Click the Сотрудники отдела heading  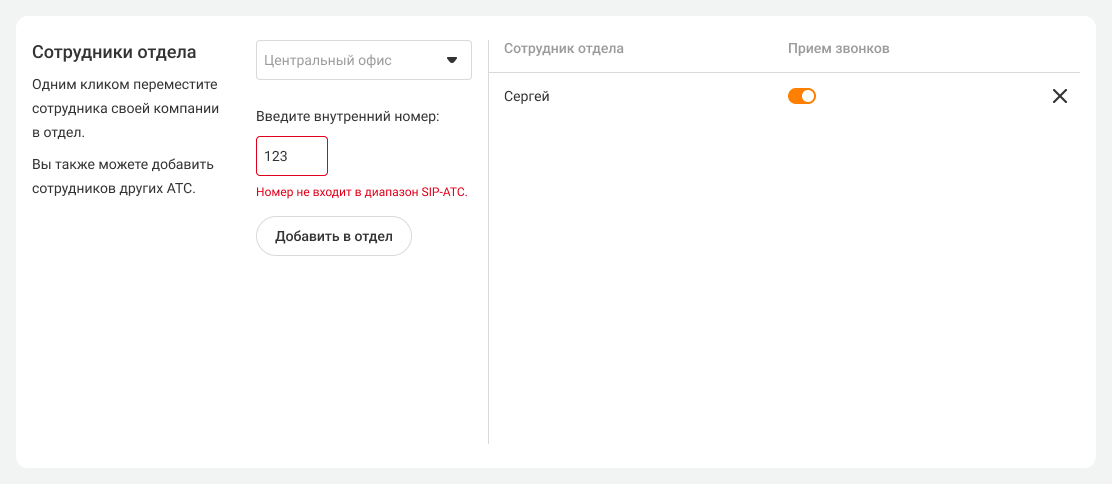point(114,52)
